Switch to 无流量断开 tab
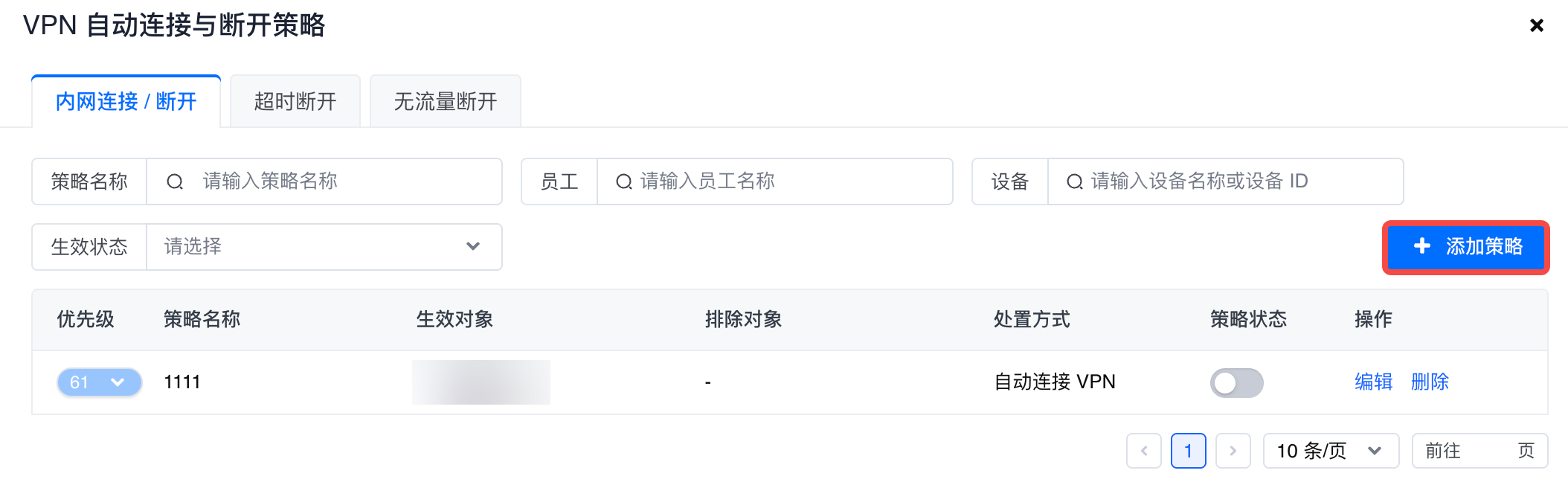The image size is (1568, 482). click(x=445, y=102)
